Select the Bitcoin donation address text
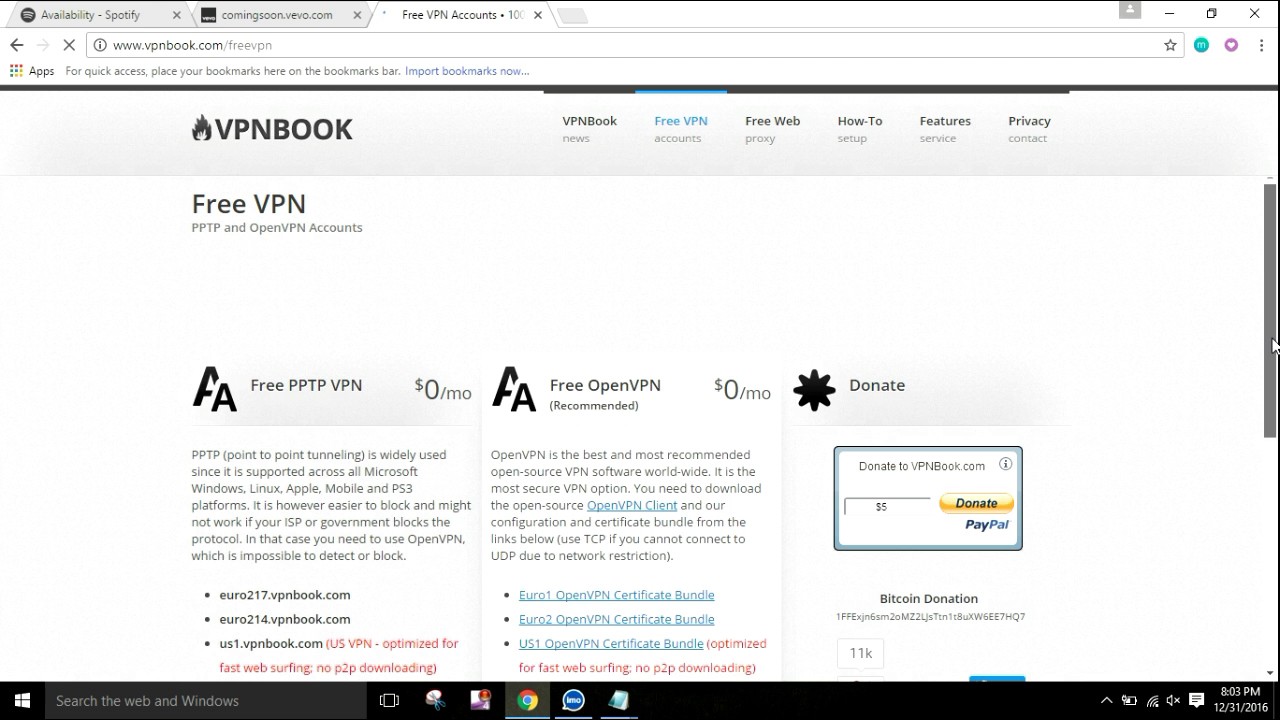 [930, 617]
